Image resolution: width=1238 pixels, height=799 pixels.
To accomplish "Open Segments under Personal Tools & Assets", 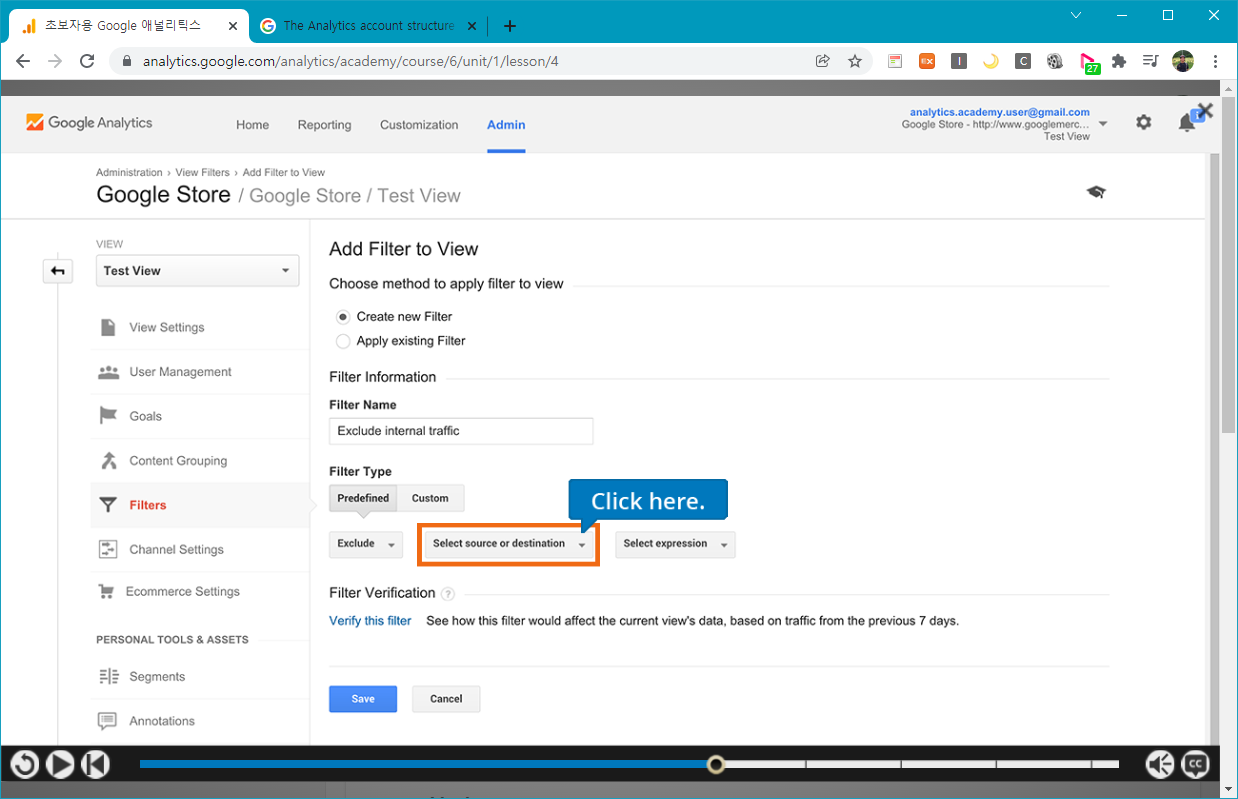I will (x=157, y=677).
